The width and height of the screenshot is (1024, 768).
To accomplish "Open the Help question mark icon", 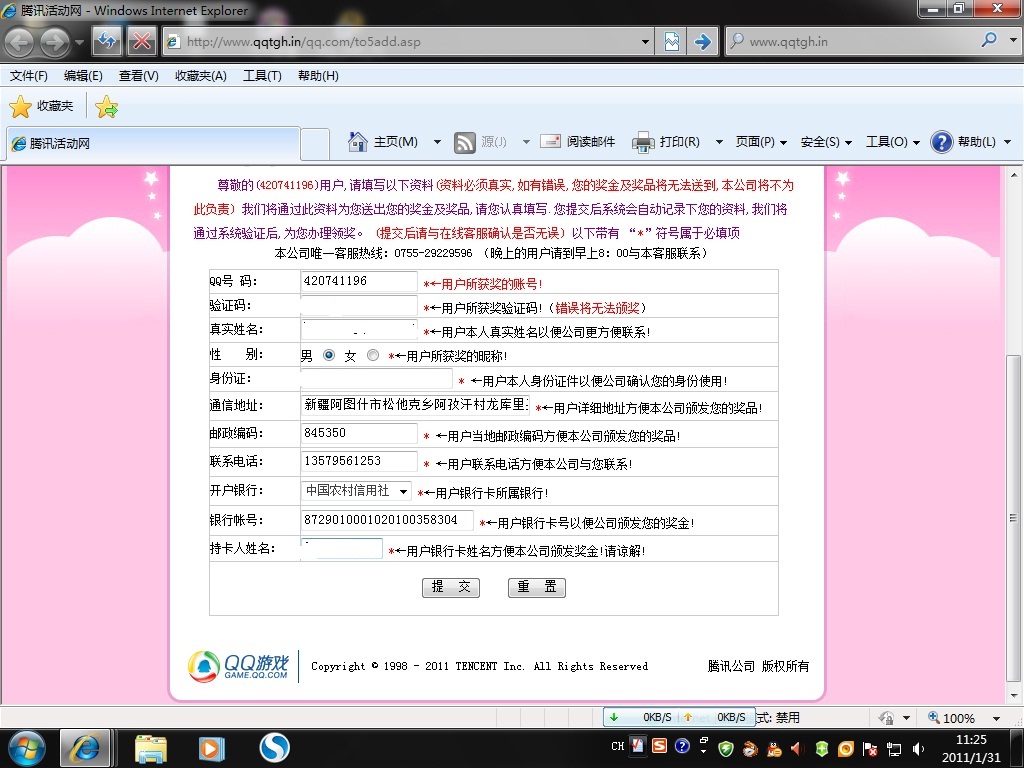I will [x=942, y=142].
